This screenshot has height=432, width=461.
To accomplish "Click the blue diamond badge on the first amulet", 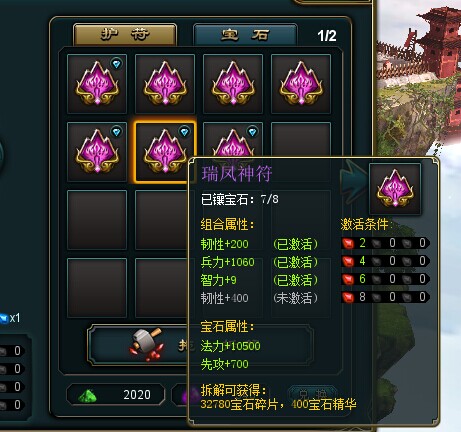I will click(116, 64).
